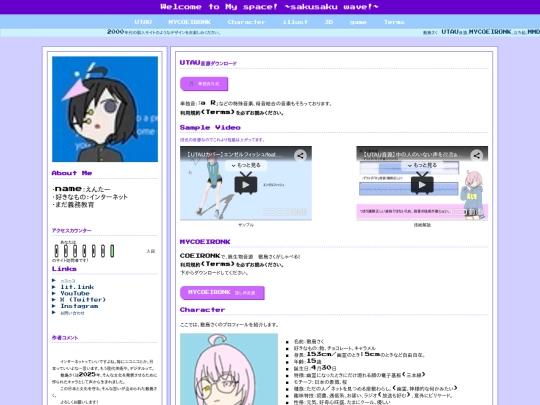This screenshot has height=405, width=540.
Task: Click the 年齢:15歳 profile line
Action: (308, 361)
